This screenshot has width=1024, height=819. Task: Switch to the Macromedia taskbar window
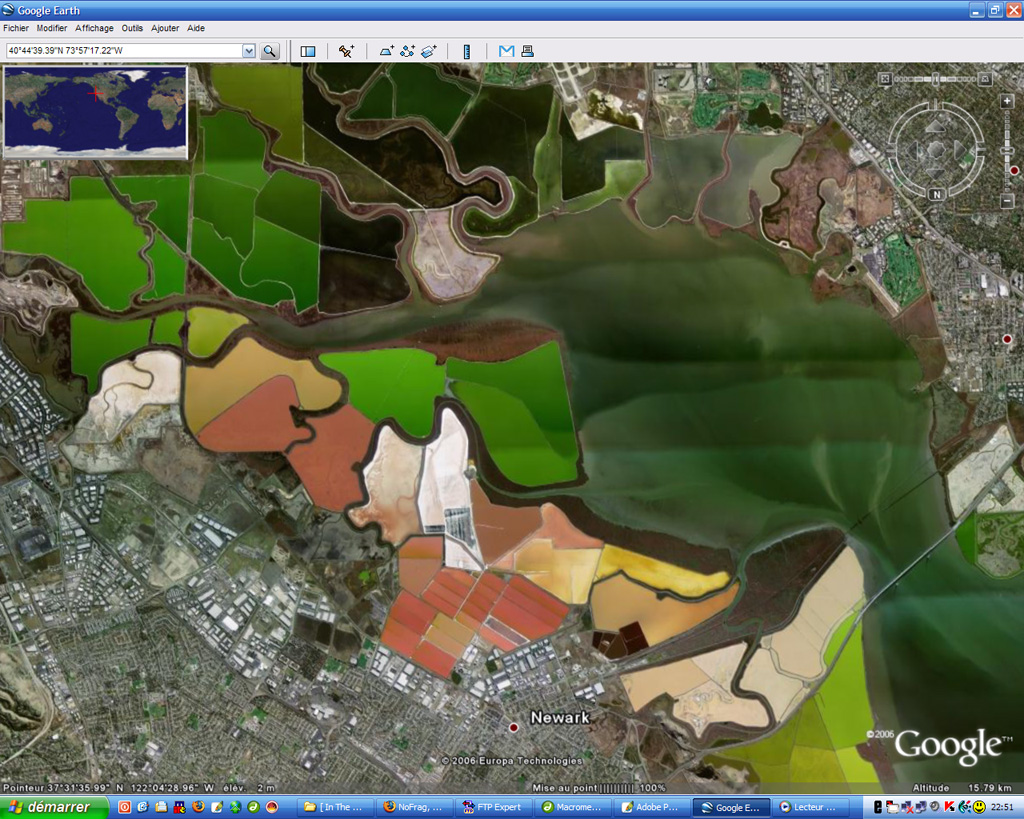click(x=573, y=807)
